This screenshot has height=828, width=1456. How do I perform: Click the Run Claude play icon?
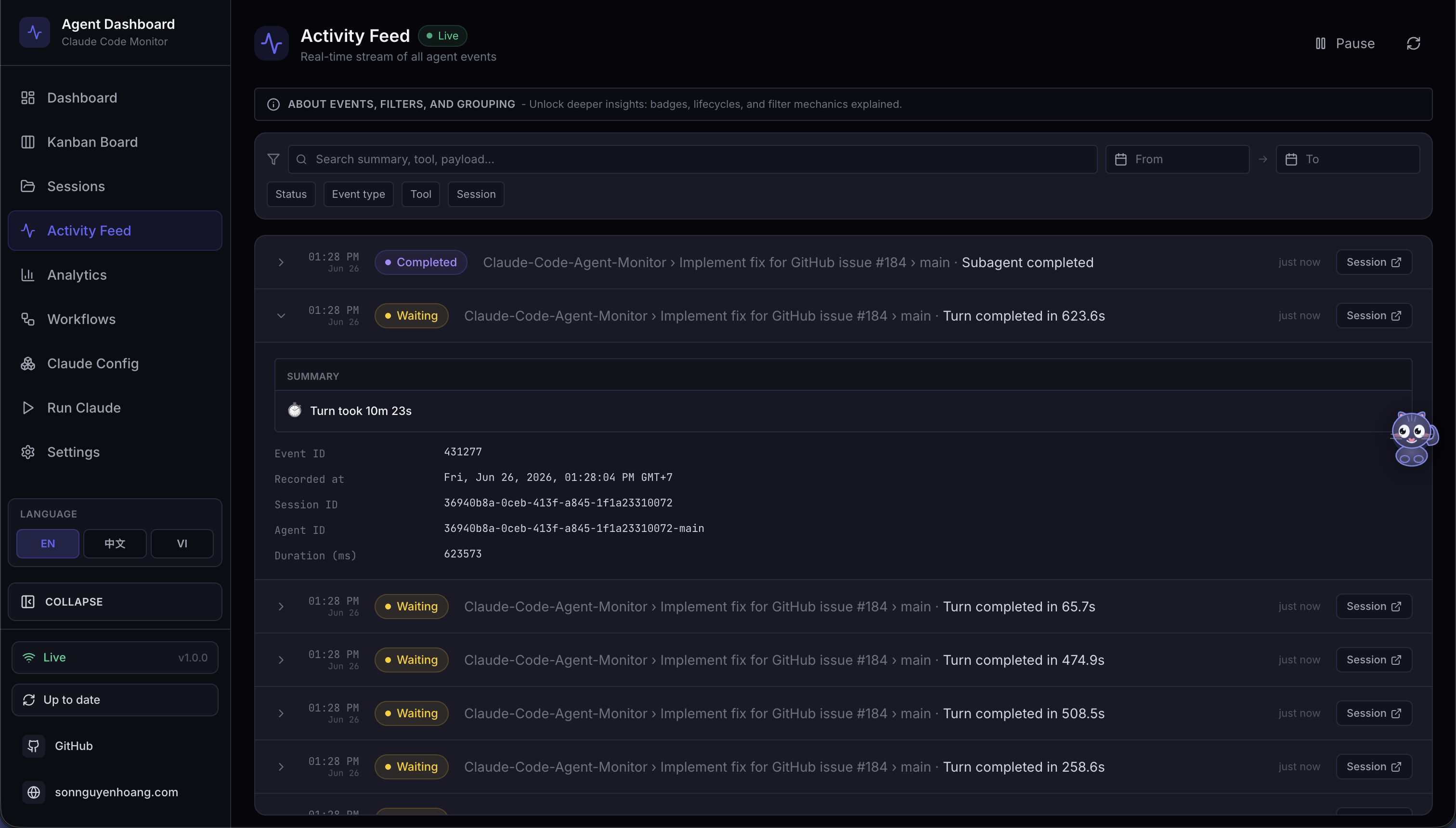coord(28,408)
